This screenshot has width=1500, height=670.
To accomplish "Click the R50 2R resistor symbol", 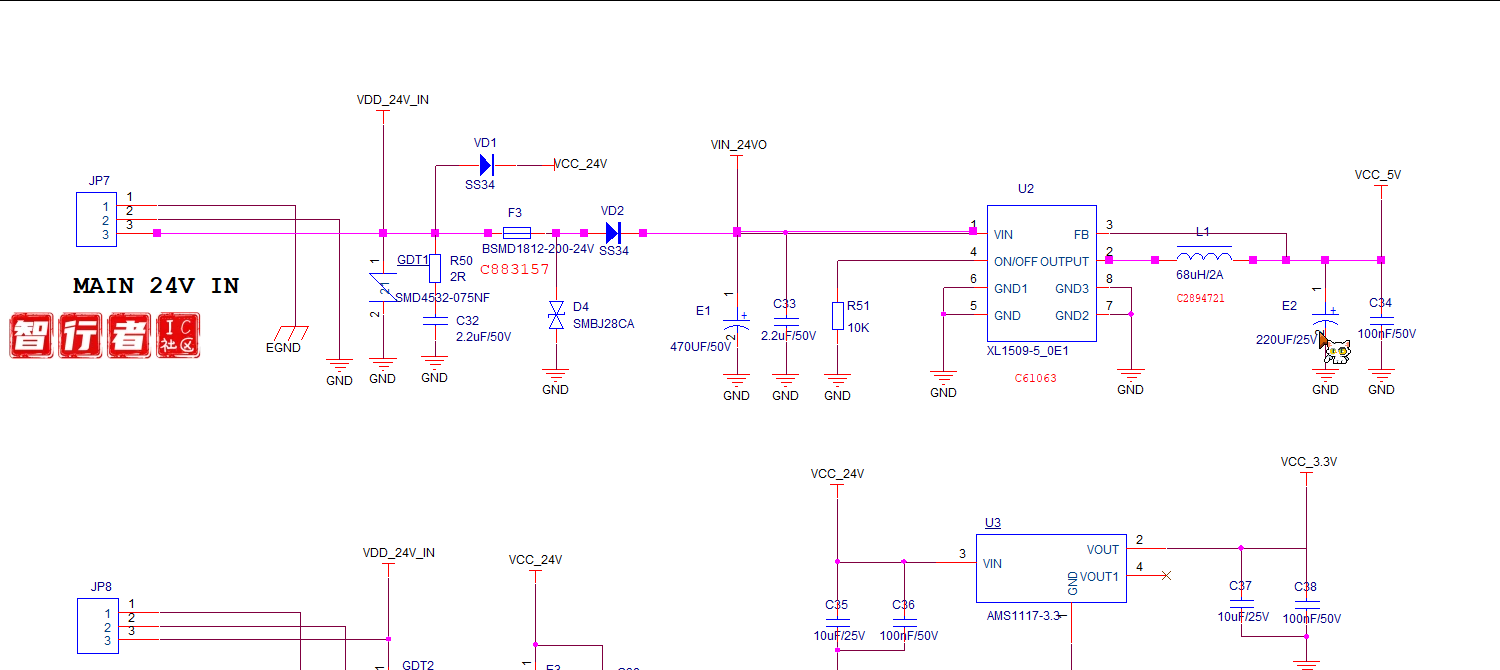I will tap(434, 268).
